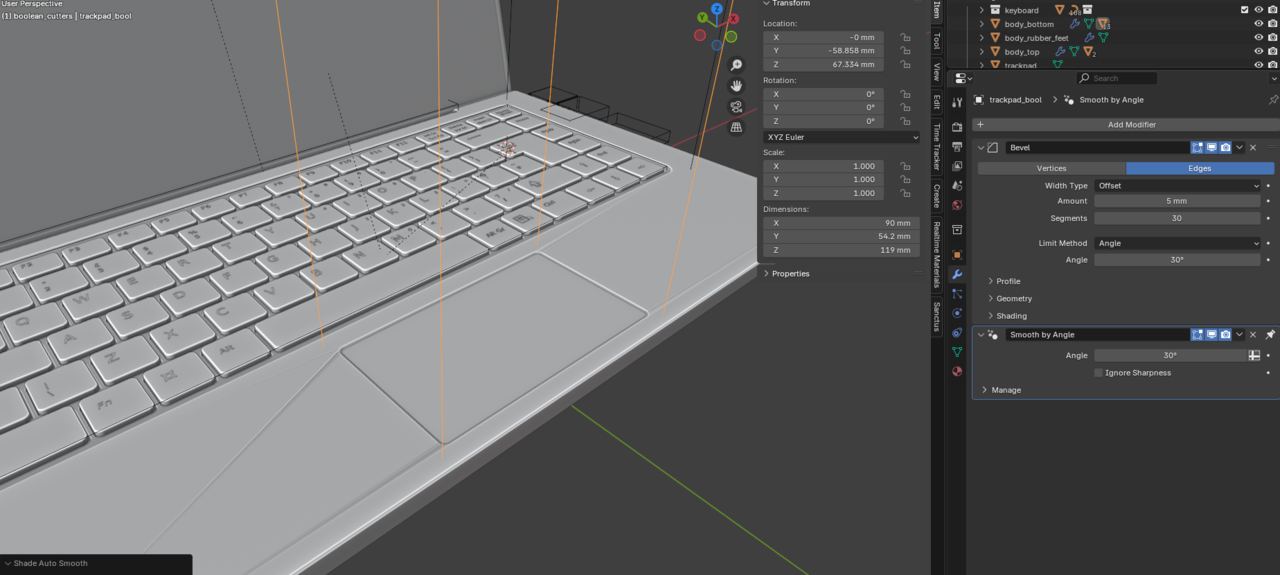This screenshot has height=575, width=1280.
Task: Click the red X axis gizmo
Action: point(733,19)
